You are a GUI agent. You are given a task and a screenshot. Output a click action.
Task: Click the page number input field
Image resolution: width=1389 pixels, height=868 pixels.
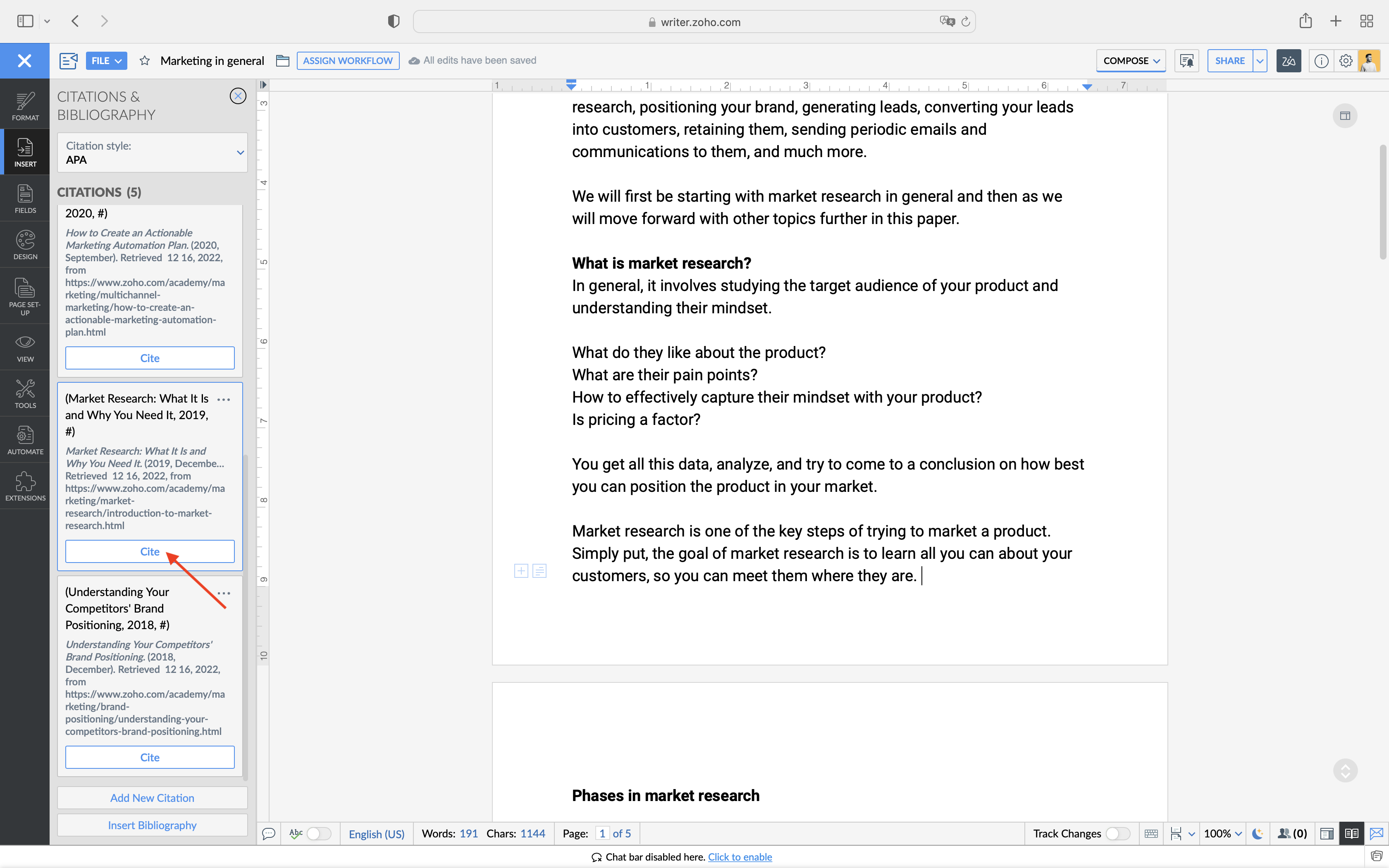pos(601,834)
